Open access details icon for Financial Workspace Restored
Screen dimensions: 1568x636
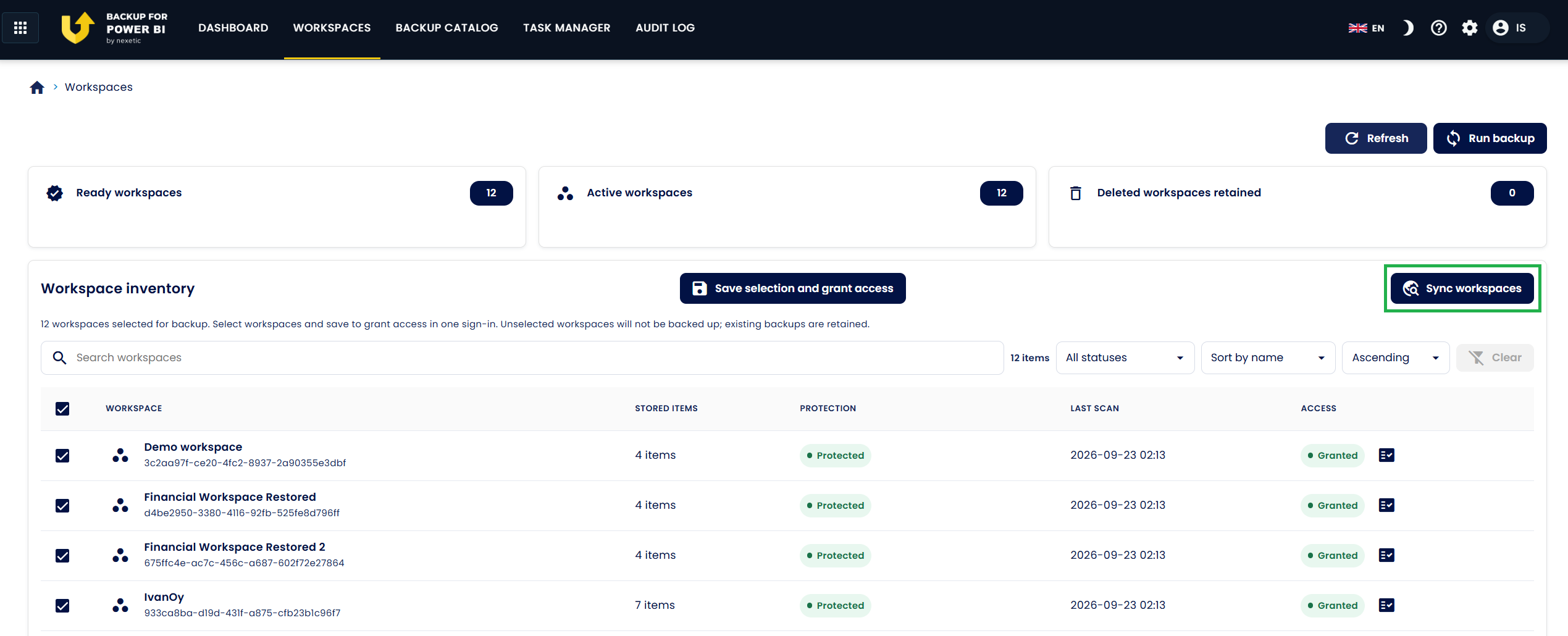click(1386, 505)
